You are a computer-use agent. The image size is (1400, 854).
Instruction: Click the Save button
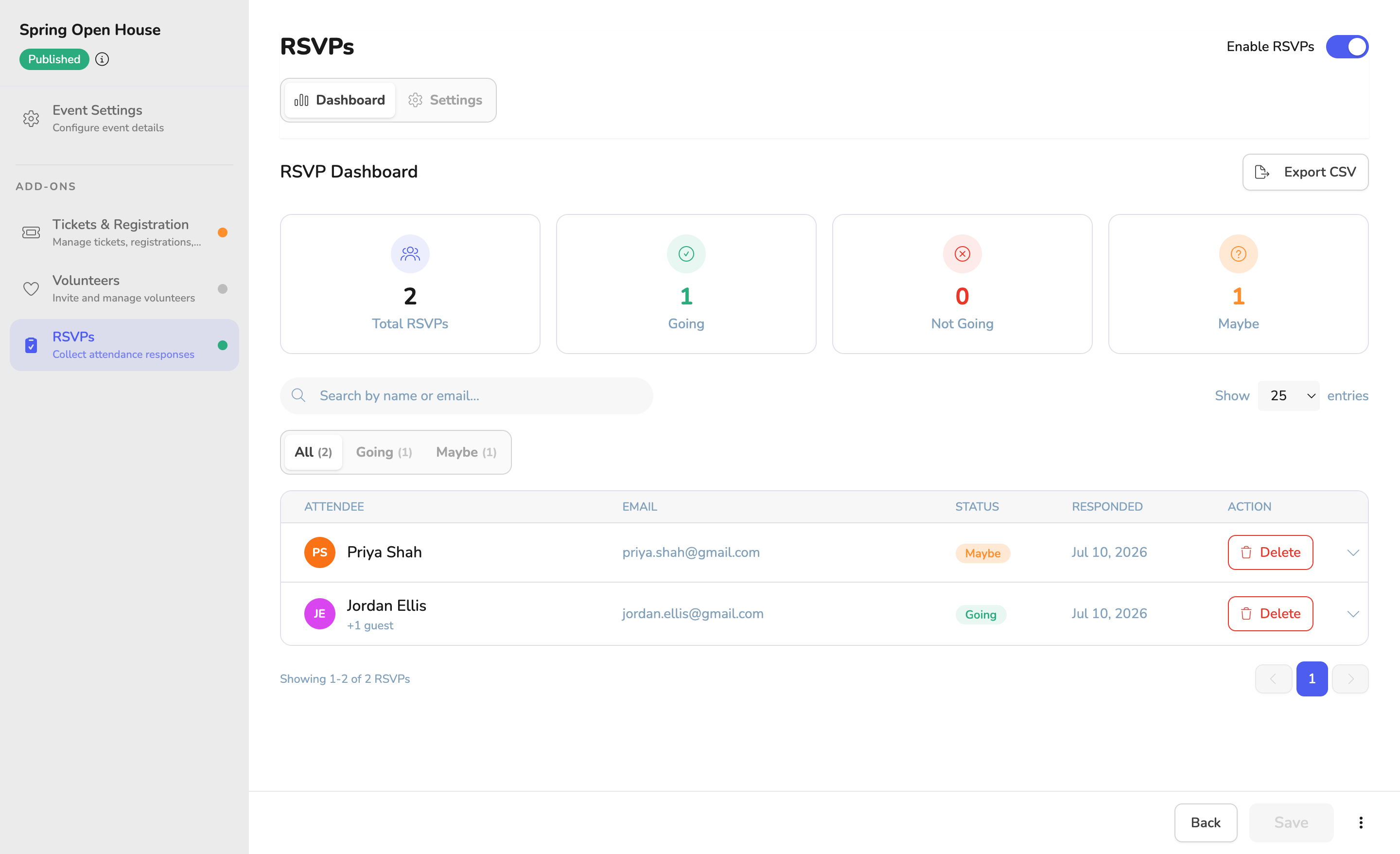click(x=1292, y=822)
